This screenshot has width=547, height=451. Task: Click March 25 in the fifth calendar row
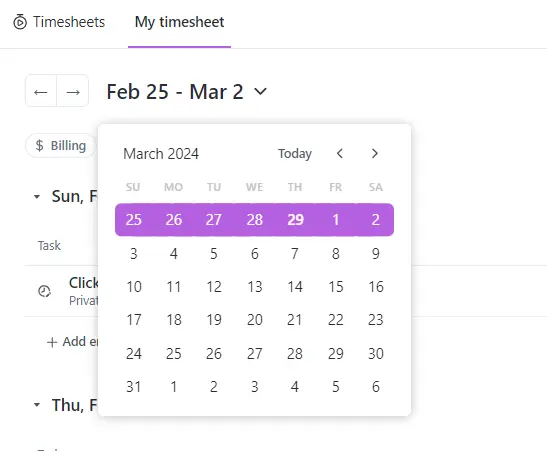[x=174, y=354]
